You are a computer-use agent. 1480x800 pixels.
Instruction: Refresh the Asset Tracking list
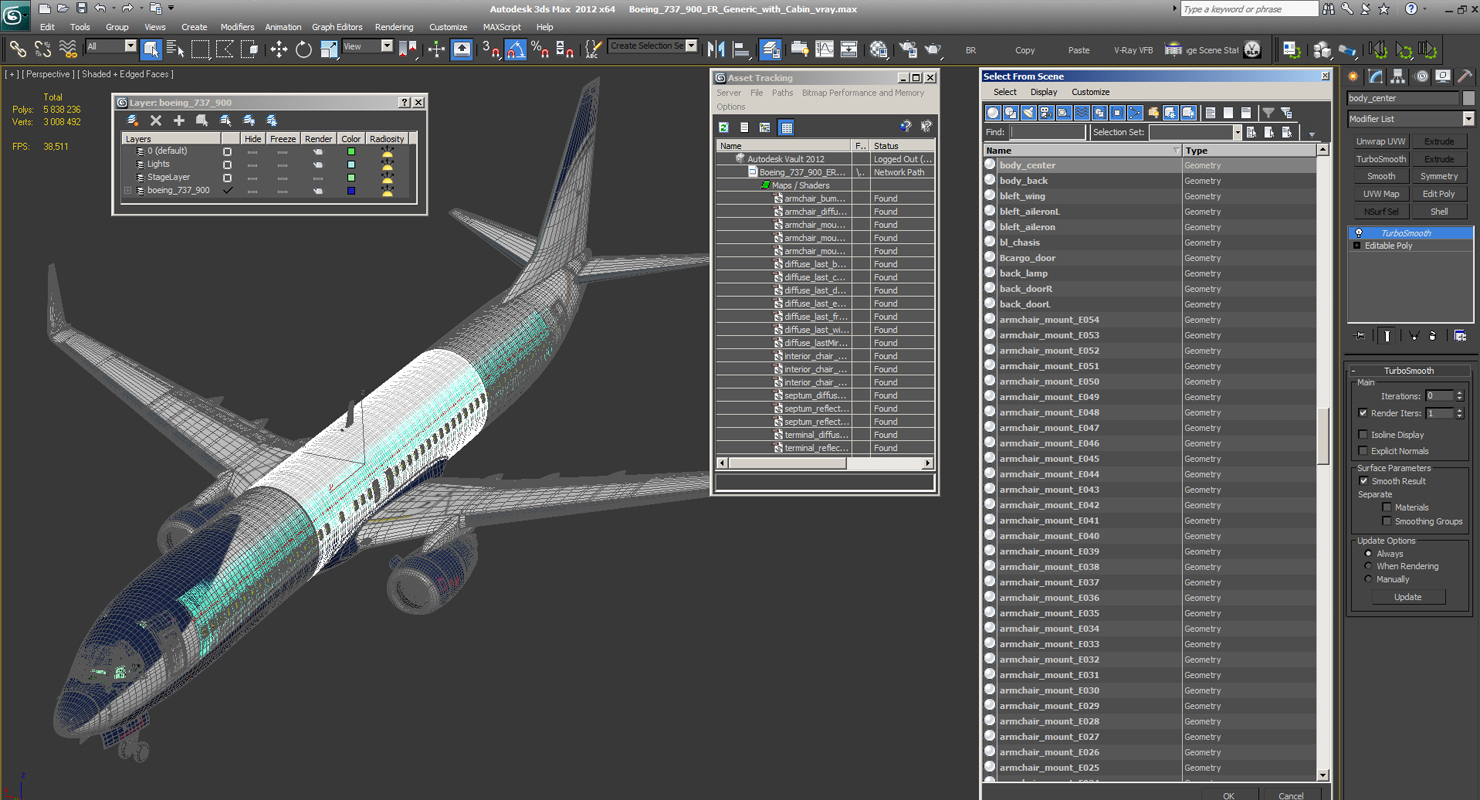[723, 127]
